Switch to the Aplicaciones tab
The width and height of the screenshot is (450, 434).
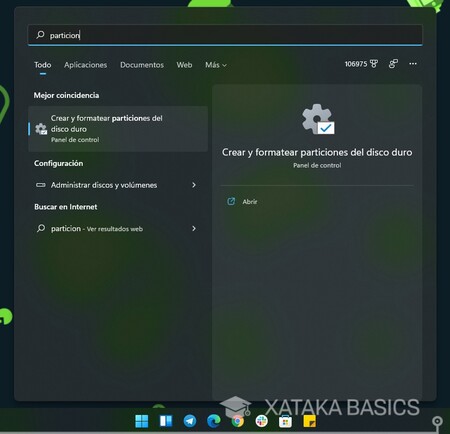(x=85, y=65)
